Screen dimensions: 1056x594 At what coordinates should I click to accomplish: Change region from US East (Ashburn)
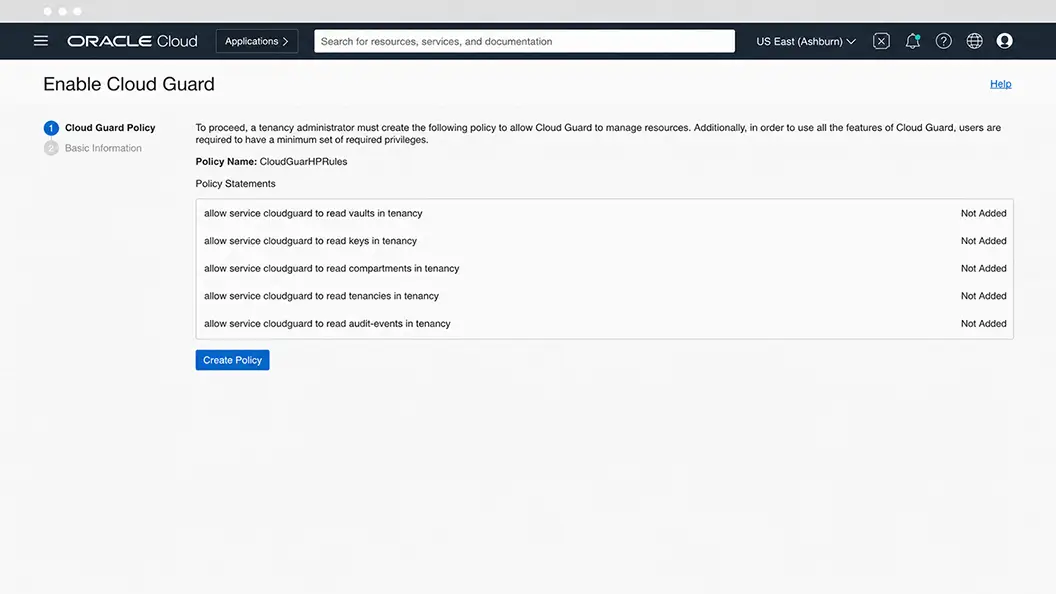[805, 41]
